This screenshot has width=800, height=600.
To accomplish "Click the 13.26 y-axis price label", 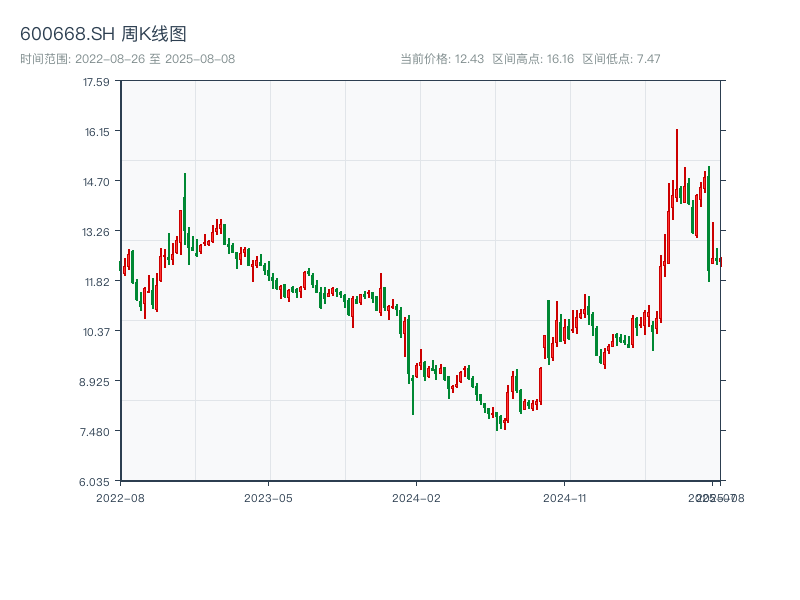I will click(96, 232).
